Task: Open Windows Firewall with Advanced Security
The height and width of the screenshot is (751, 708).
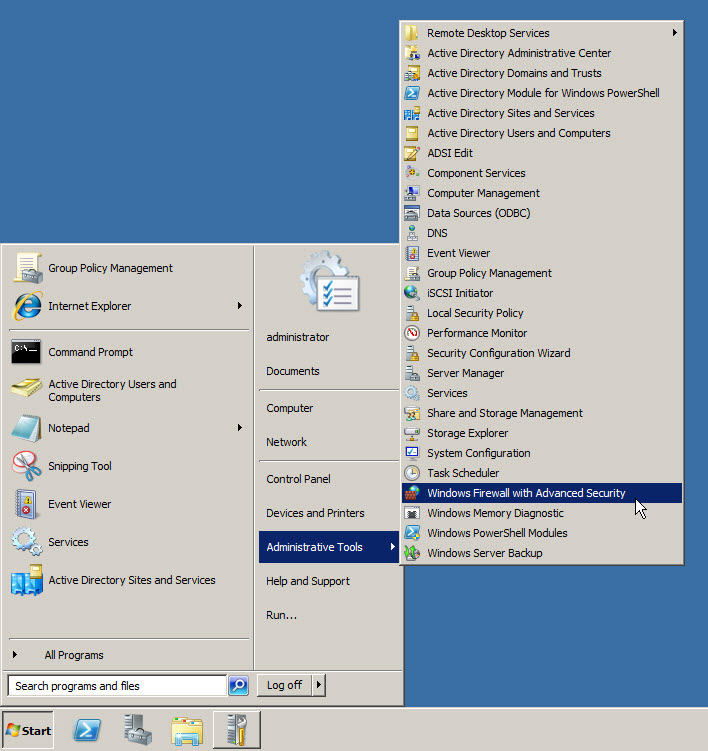Action: pyautogui.click(x=526, y=493)
